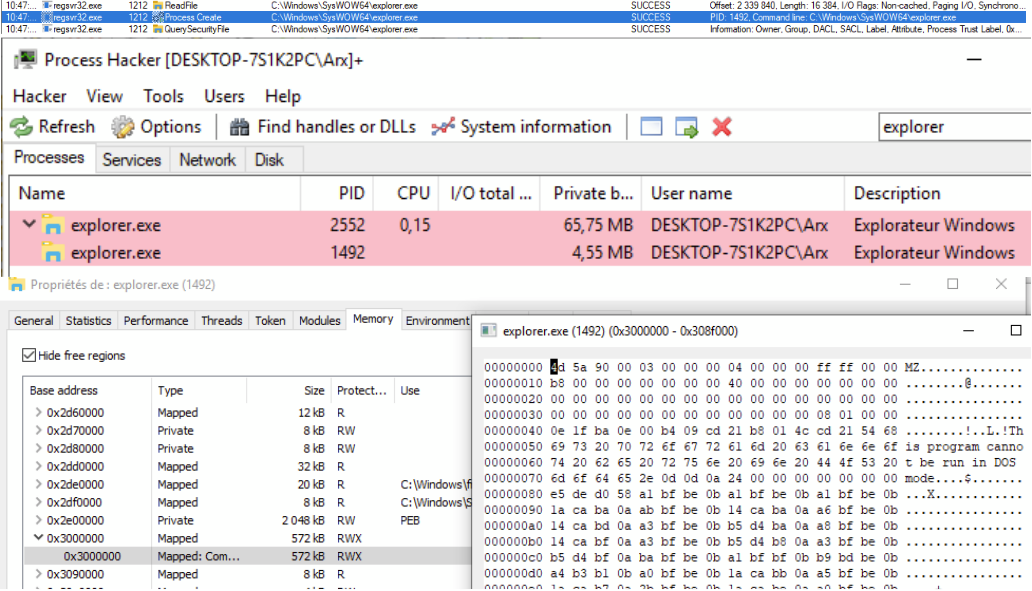Minimize the hex viewer window
The width and height of the screenshot is (1032, 591).
968,330
